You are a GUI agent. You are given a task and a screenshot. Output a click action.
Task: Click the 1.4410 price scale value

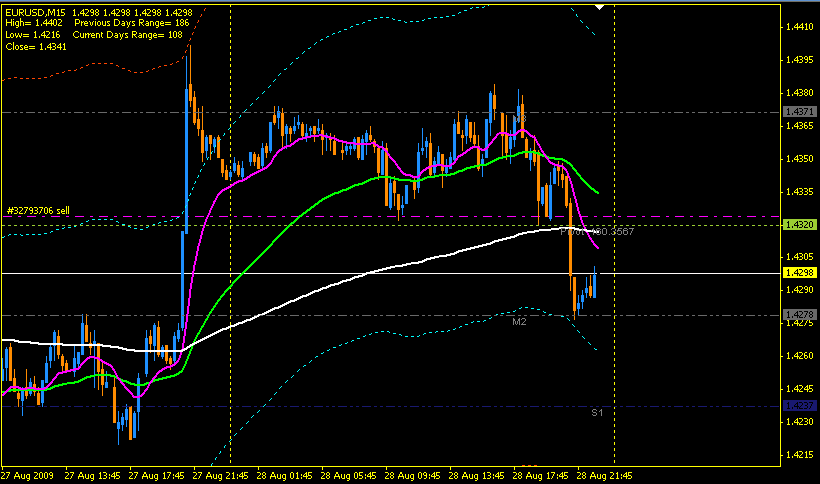click(x=800, y=27)
